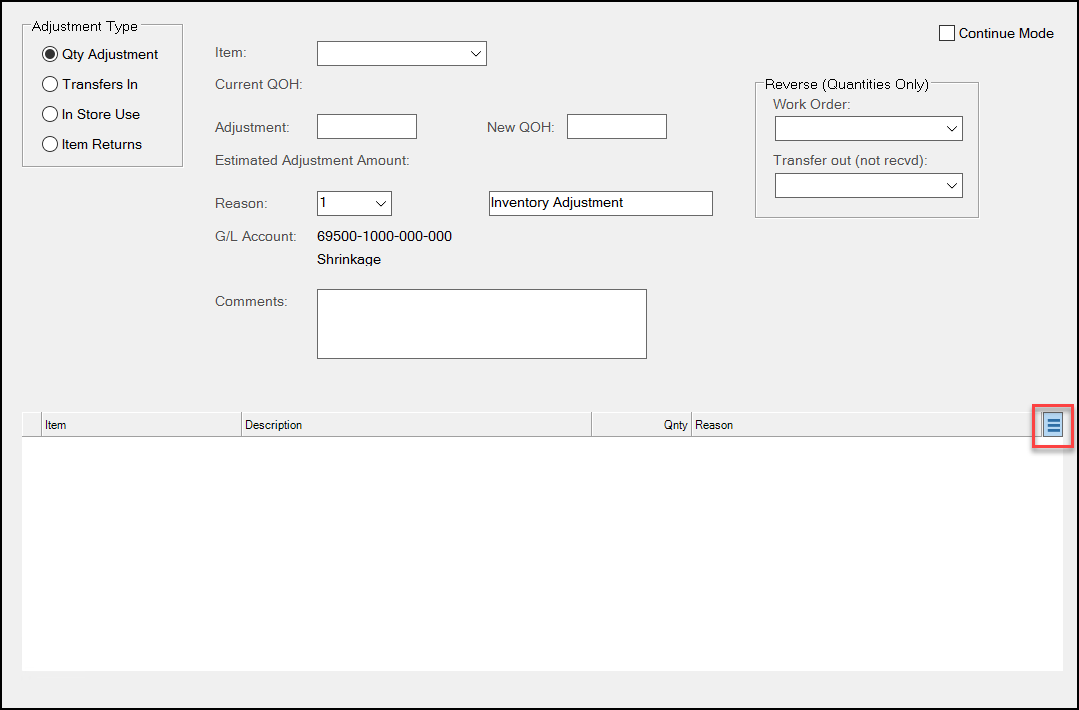Click the Inventory Adjustment reason text box
This screenshot has height=710, width=1079.
601,204
